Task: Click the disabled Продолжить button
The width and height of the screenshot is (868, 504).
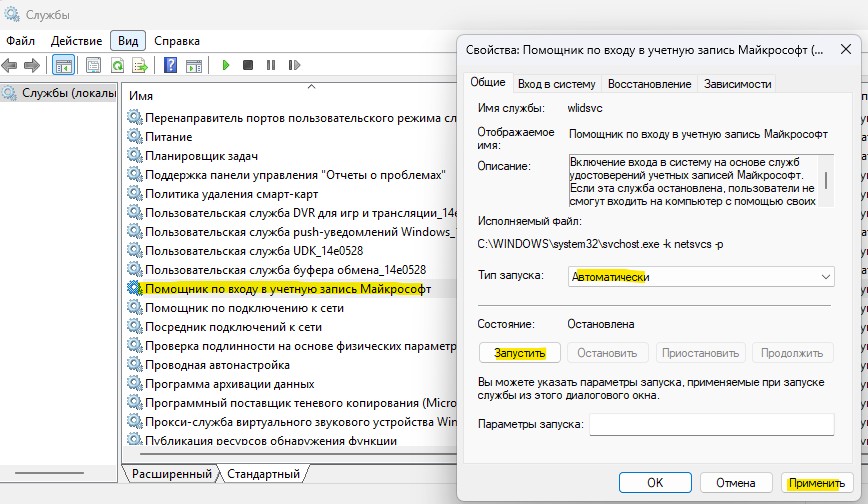Action: (x=792, y=353)
